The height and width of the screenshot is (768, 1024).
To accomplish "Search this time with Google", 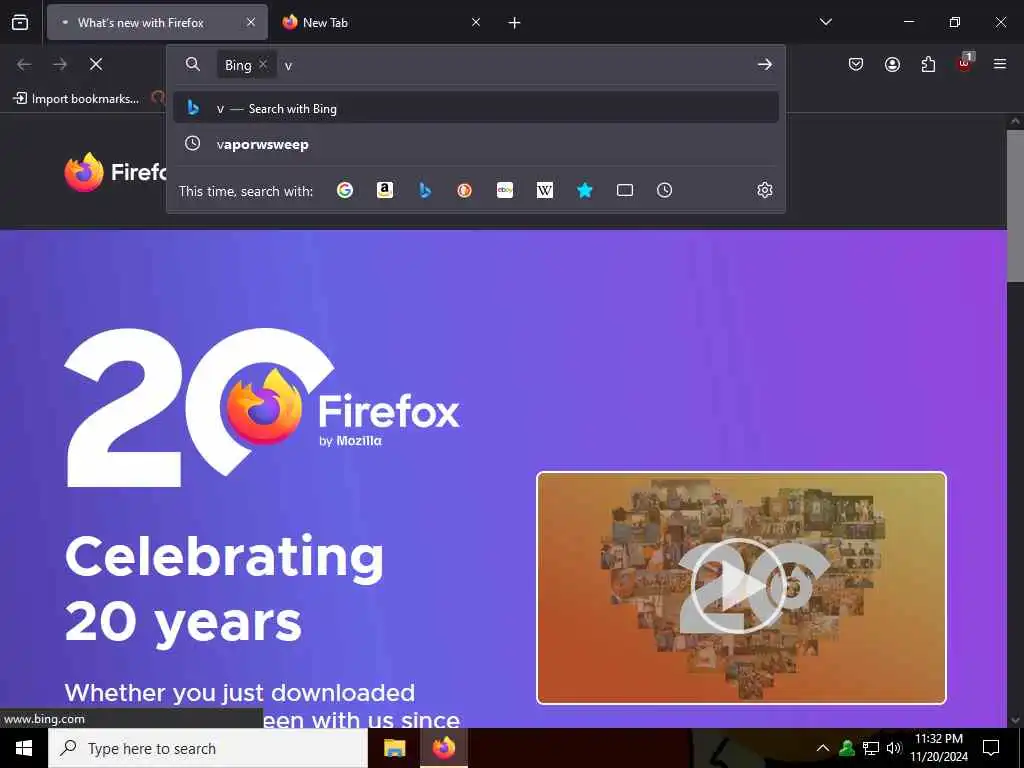I will tap(345, 190).
